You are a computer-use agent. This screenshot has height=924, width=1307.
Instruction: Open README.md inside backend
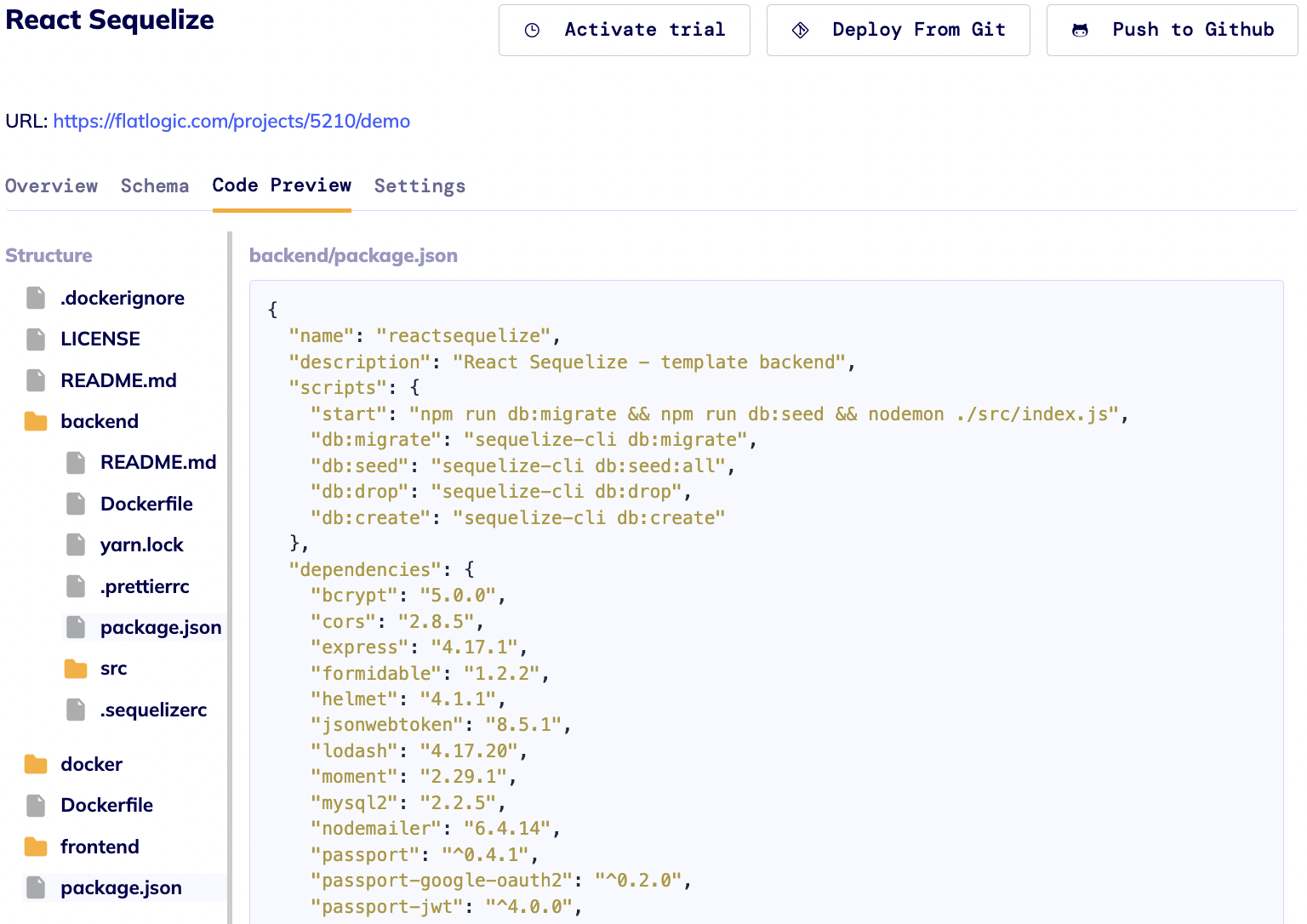coord(158,462)
